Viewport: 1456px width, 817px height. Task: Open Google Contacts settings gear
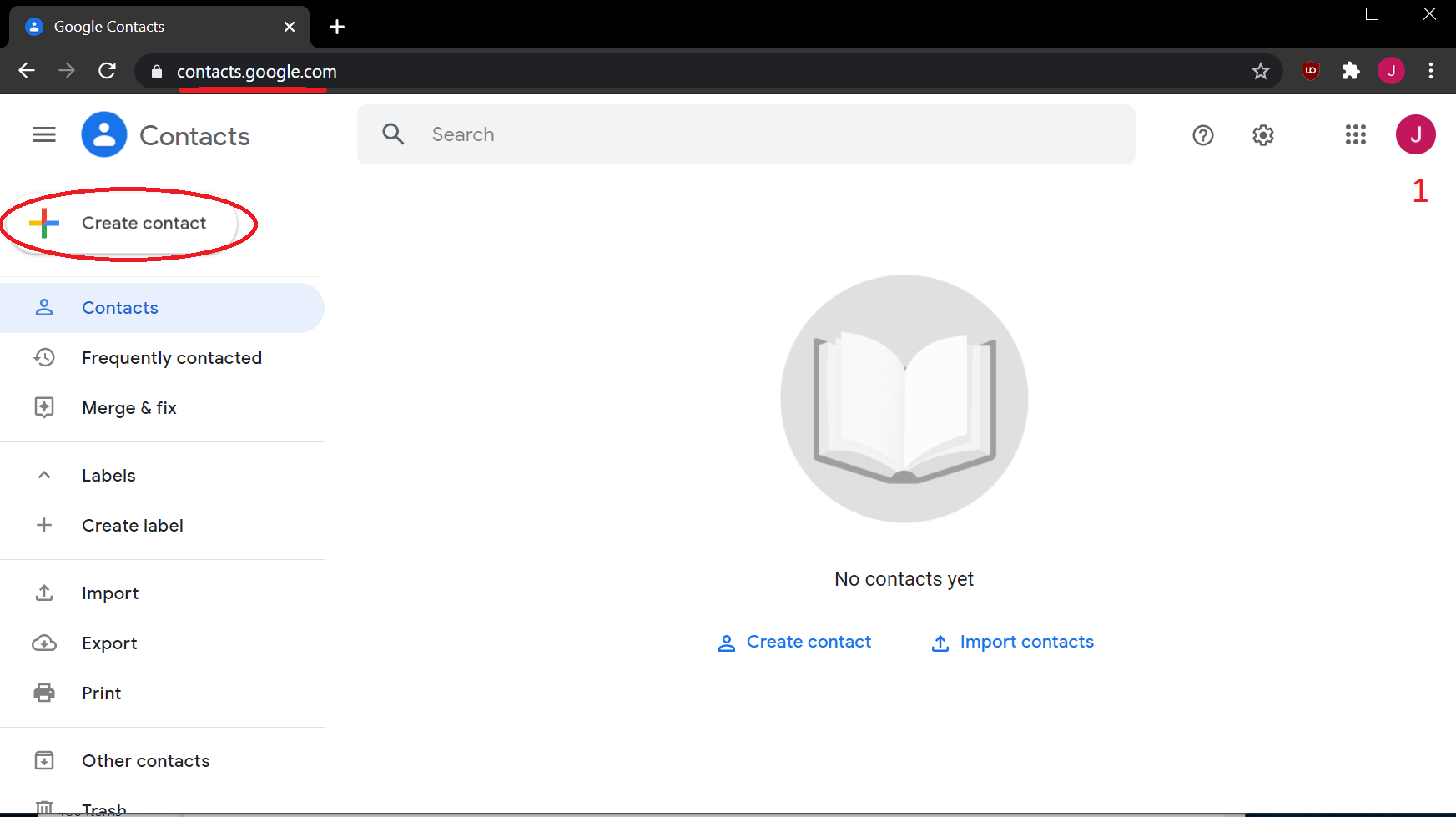click(1262, 134)
